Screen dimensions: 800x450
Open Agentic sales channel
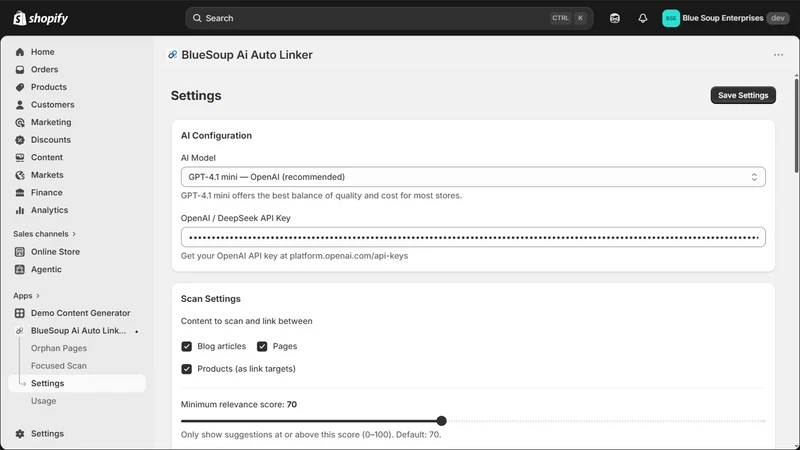click(x=46, y=269)
